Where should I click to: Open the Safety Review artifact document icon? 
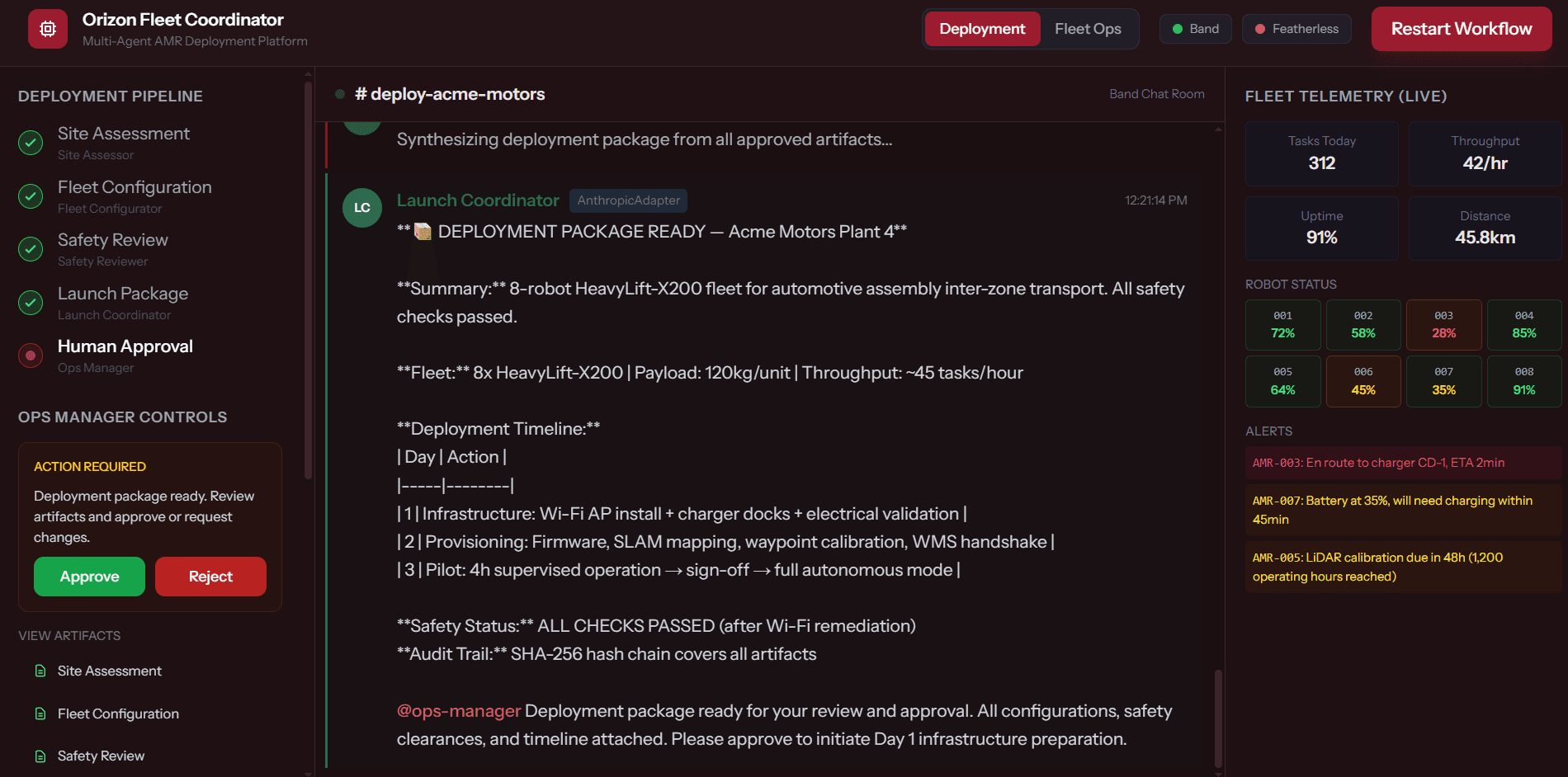coord(40,756)
